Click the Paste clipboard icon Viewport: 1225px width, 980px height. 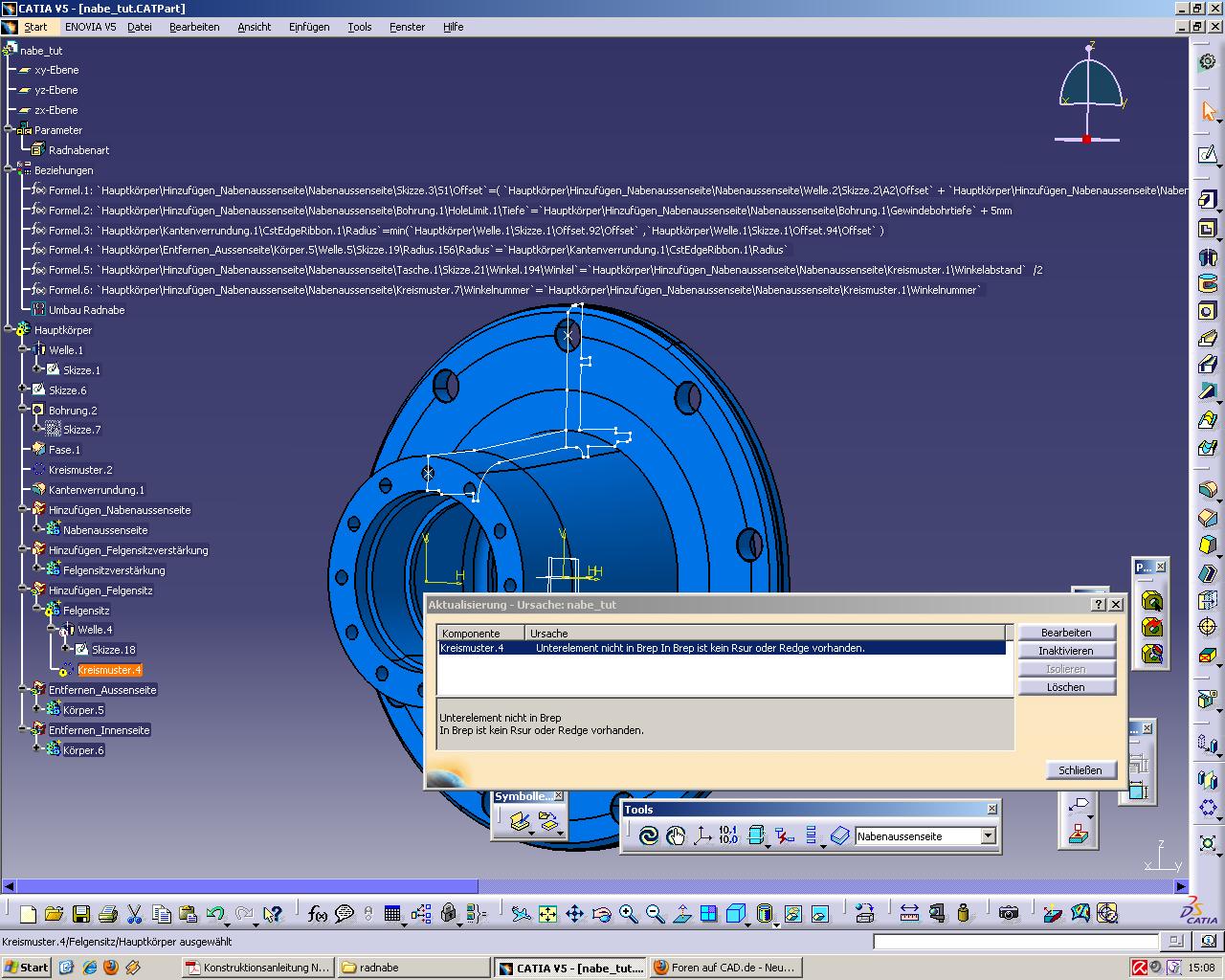pos(188,914)
